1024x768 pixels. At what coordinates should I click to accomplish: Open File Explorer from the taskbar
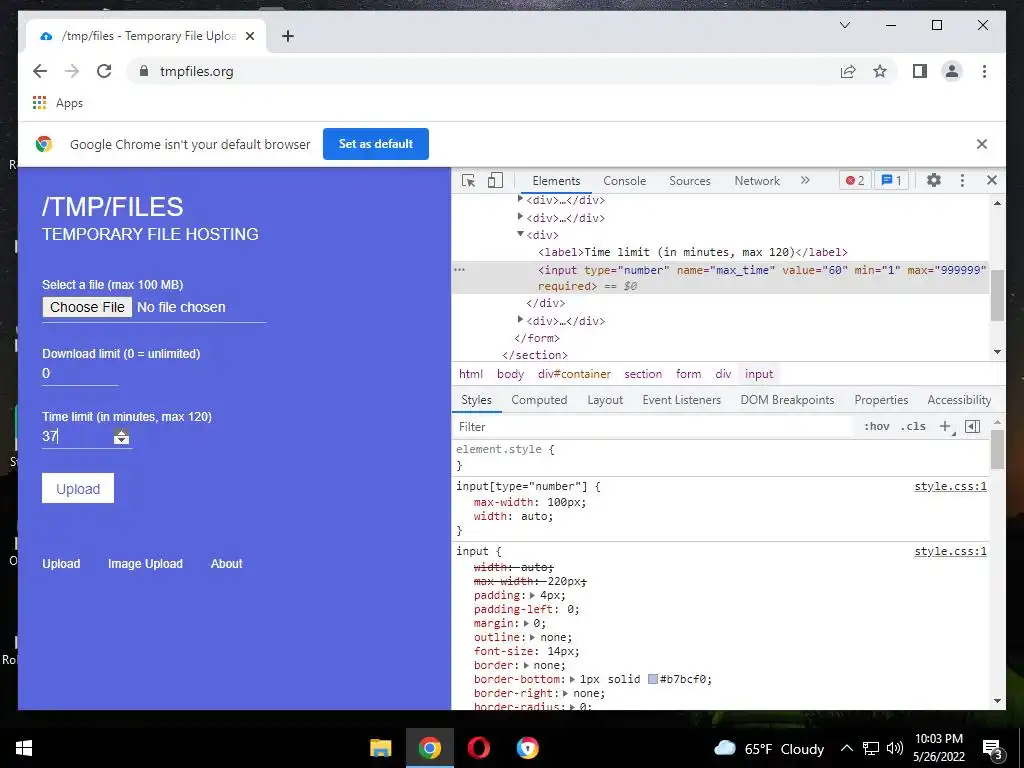click(381, 748)
